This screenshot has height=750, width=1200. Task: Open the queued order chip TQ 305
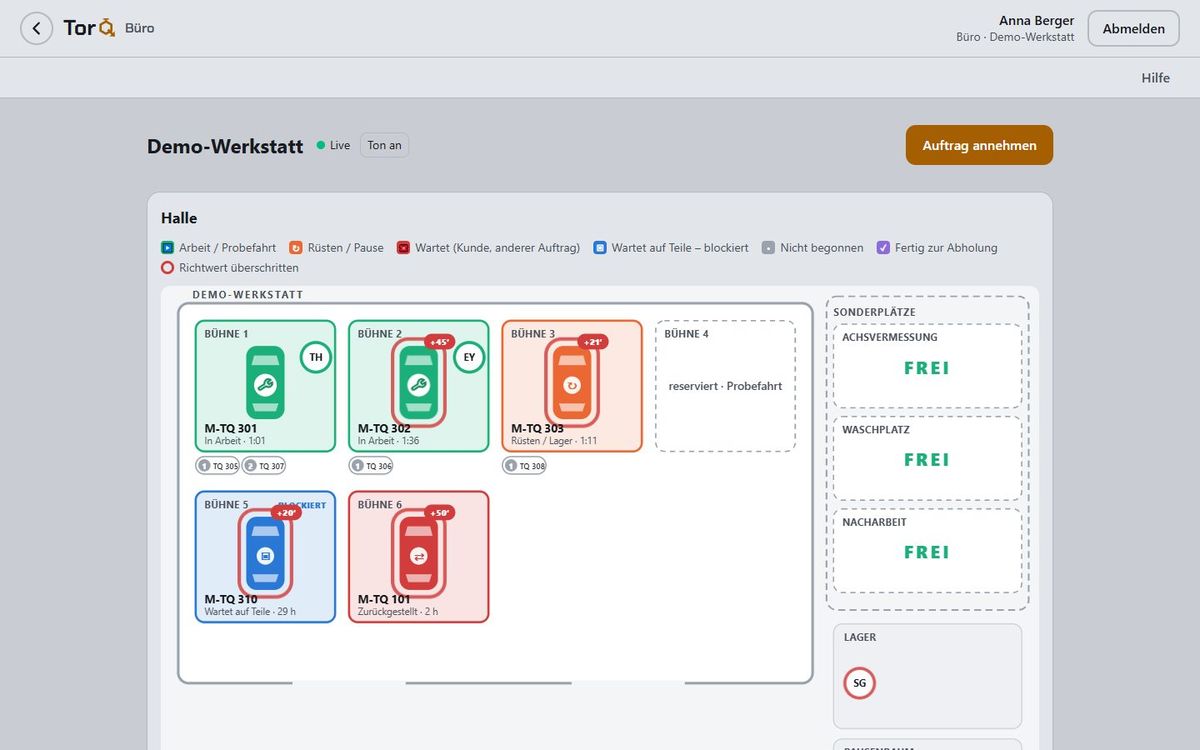pyautogui.click(x=218, y=466)
